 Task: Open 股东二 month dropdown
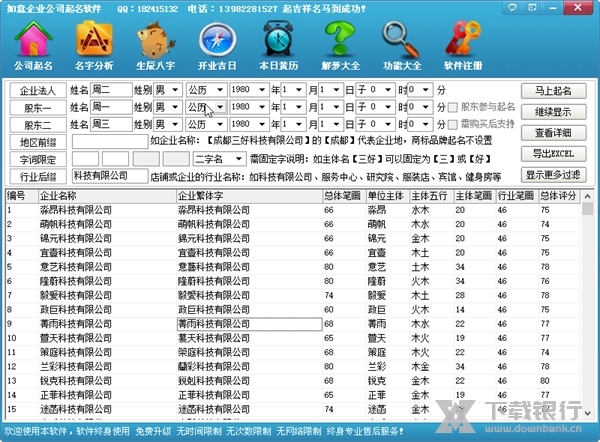click(299, 124)
